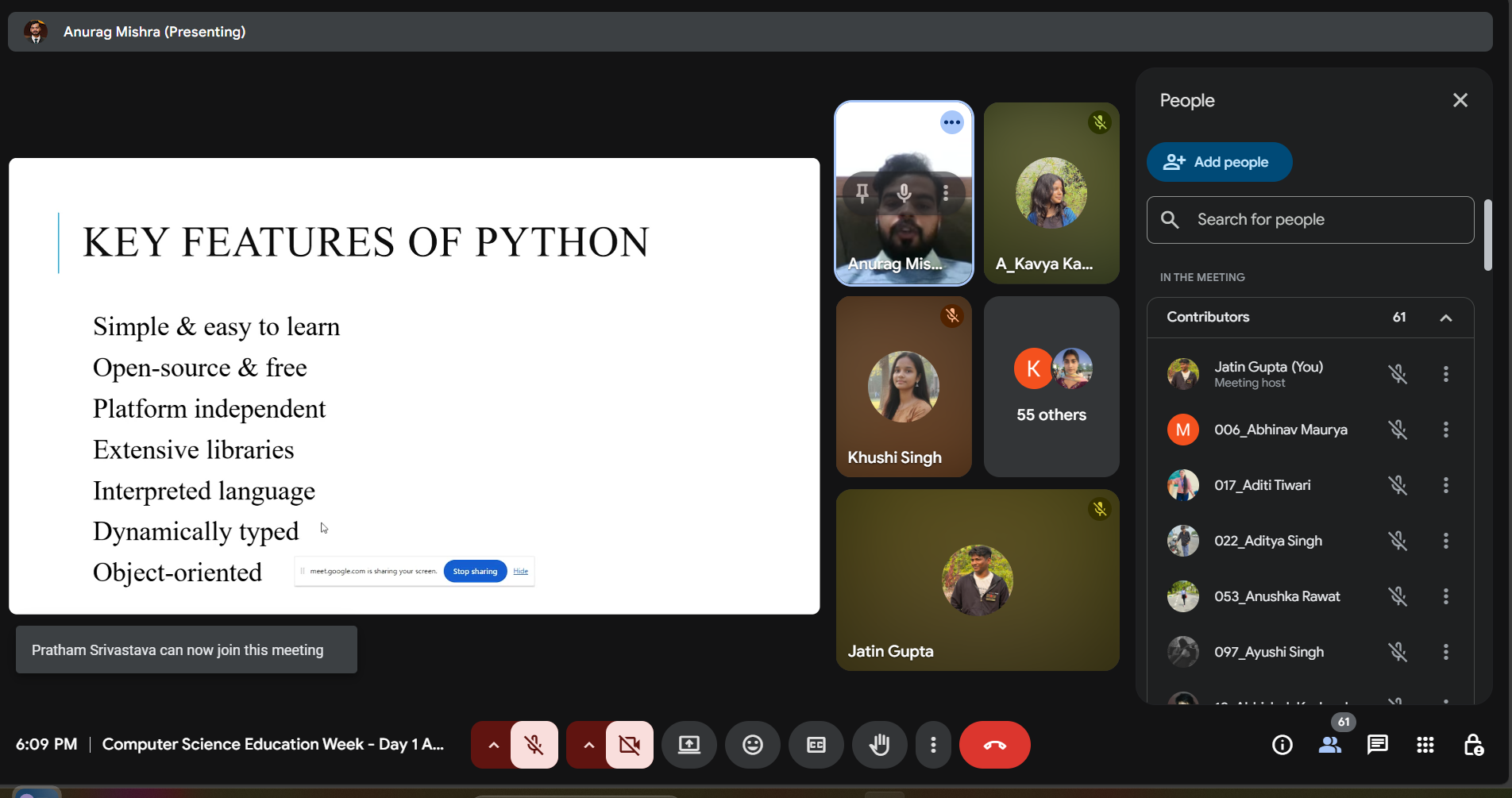Image resolution: width=1512 pixels, height=798 pixels.
Task: Click the Search for people field
Action: tap(1309, 219)
